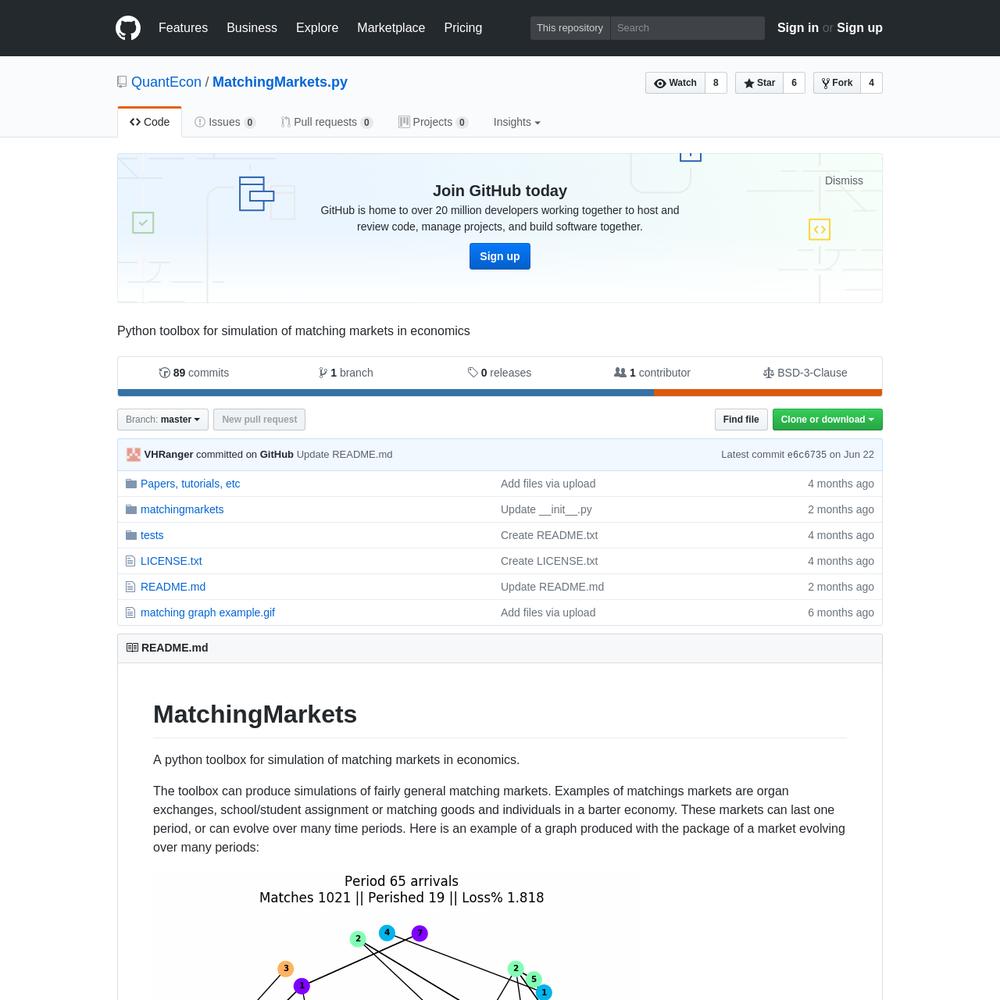This screenshot has width=1000, height=1000.
Task: Click the commits history clock icon
Action: pyautogui.click(x=165, y=372)
